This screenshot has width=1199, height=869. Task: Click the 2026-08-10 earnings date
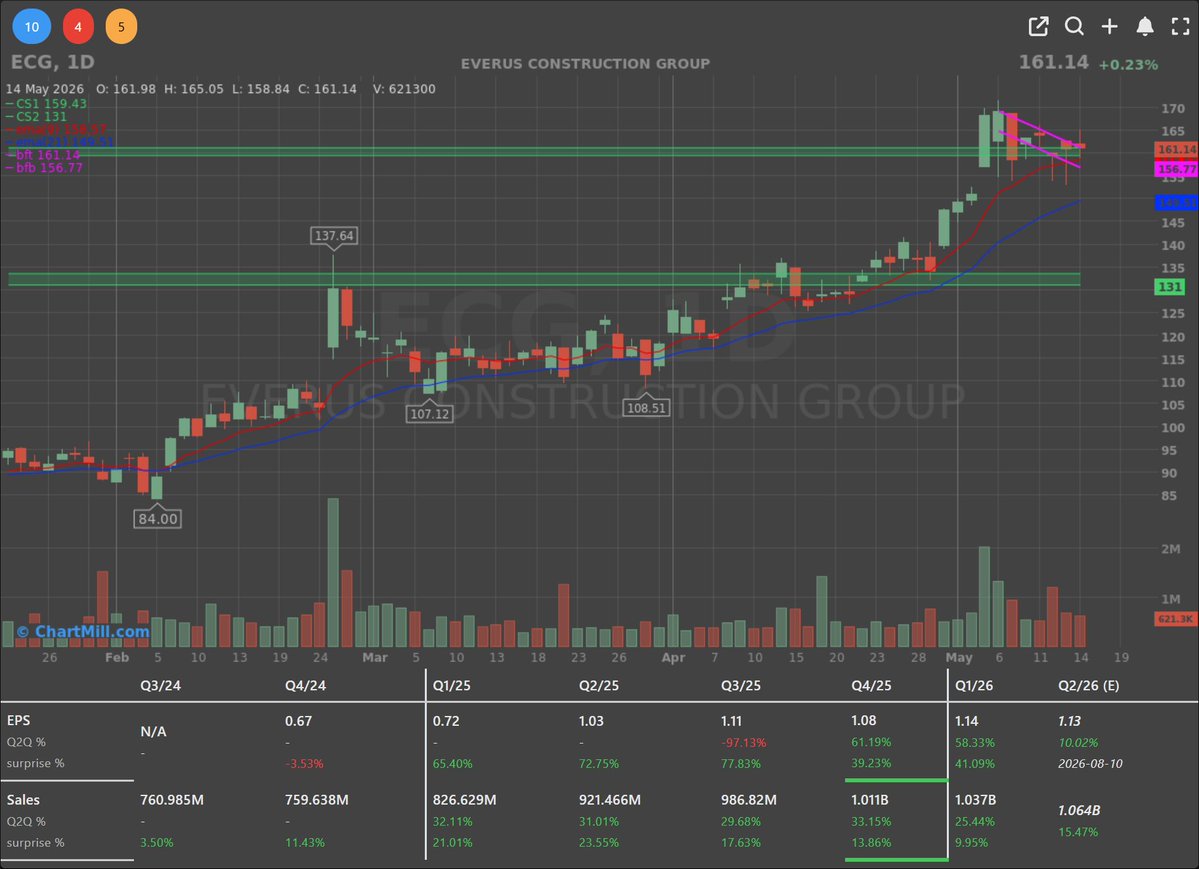(1090, 763)
